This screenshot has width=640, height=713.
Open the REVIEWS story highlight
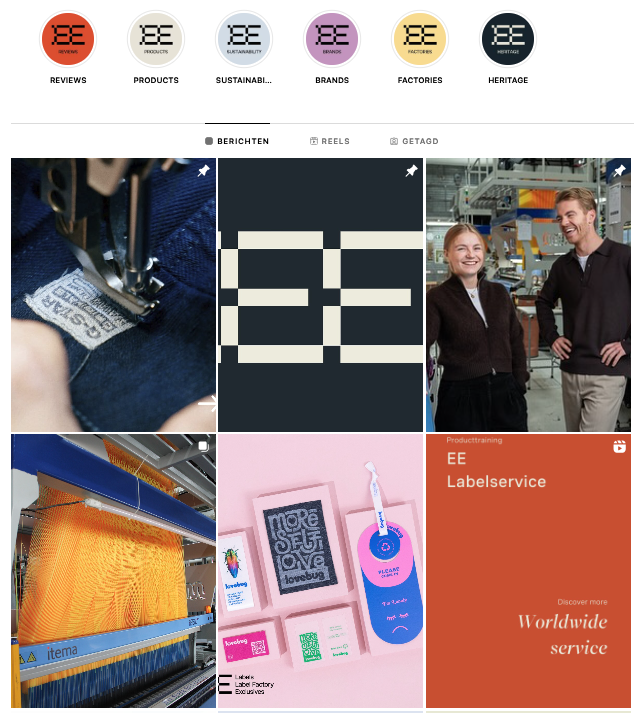coord(68,39)
